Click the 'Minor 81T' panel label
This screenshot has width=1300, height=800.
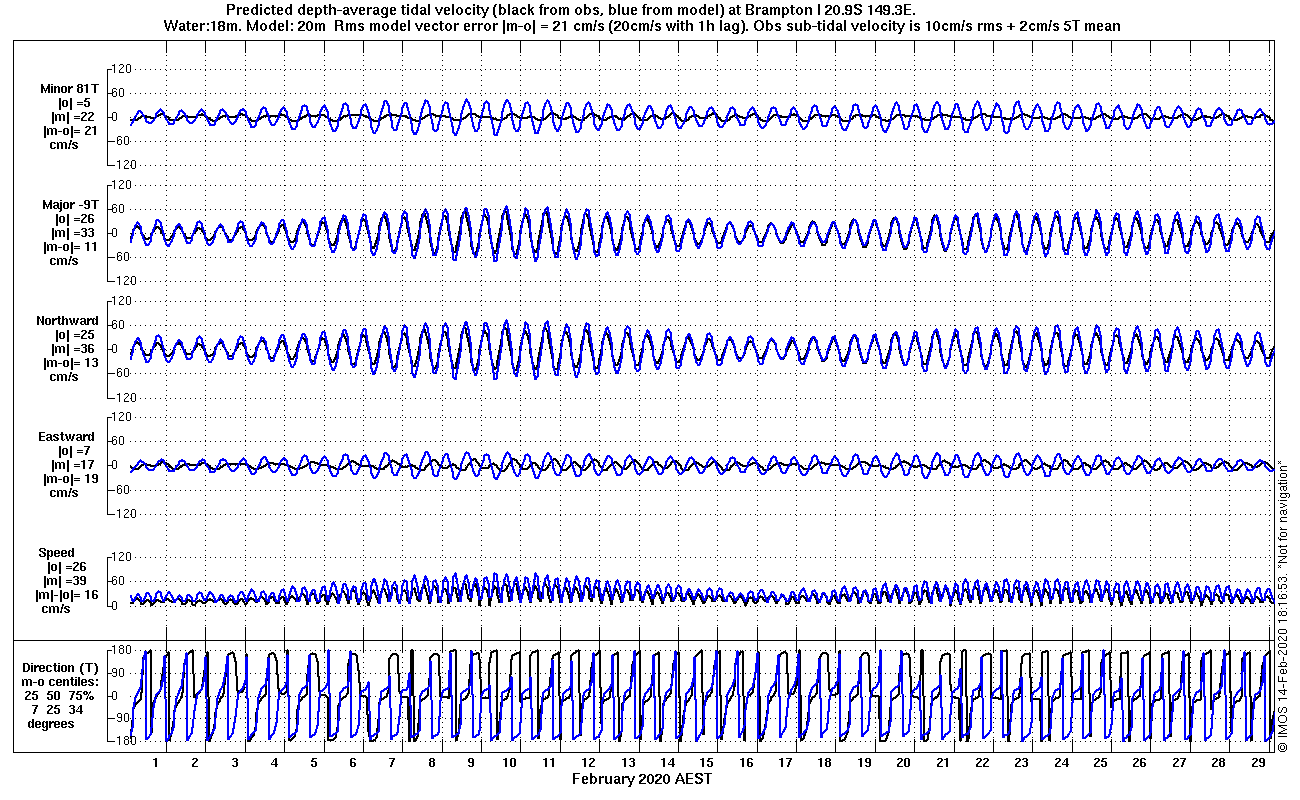pos(69,88)
